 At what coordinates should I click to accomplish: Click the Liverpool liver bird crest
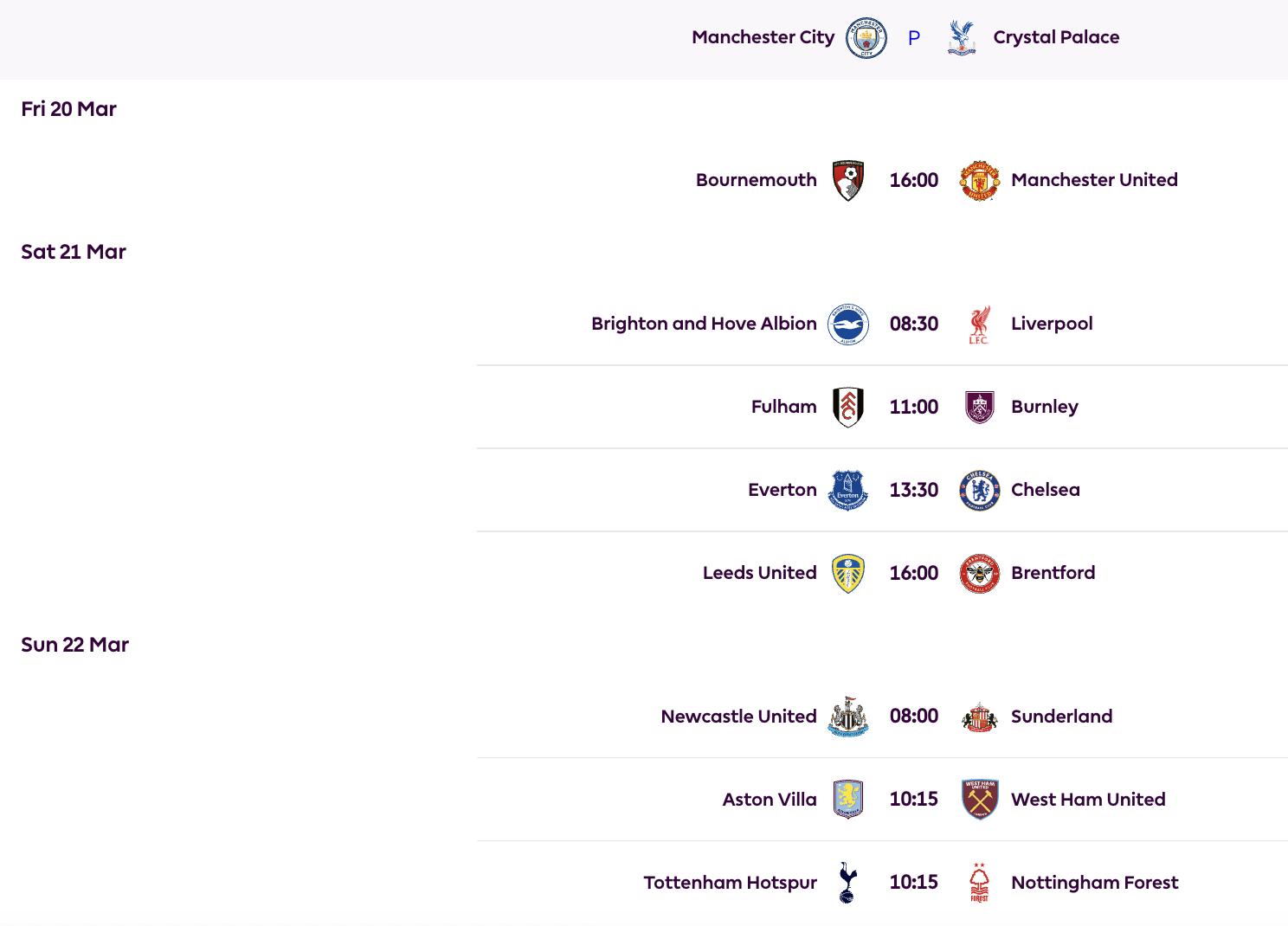tap(980, 324)
